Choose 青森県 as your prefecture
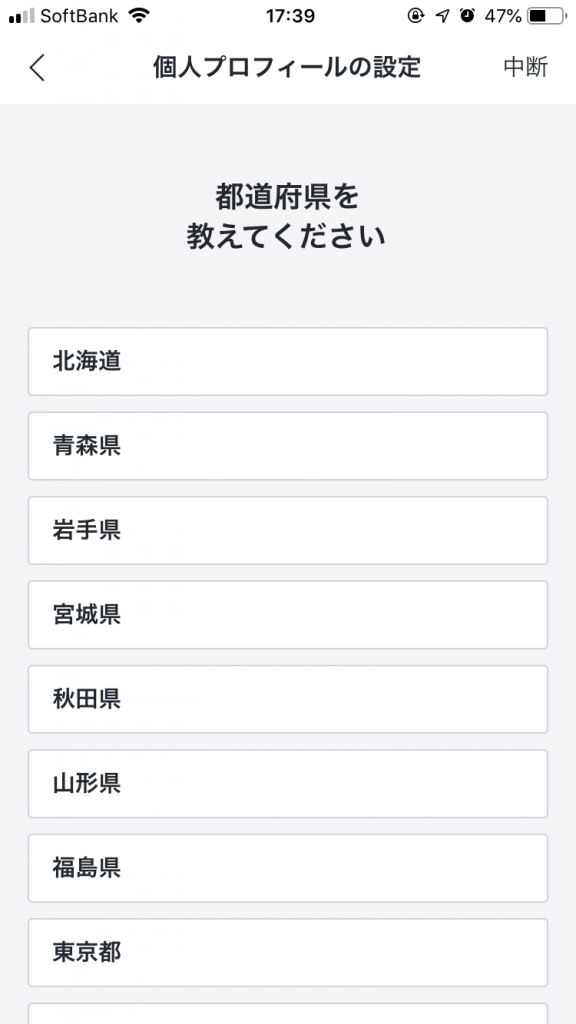The width and height of the screenshot is (576, 1024). click(x=288, y=446)
